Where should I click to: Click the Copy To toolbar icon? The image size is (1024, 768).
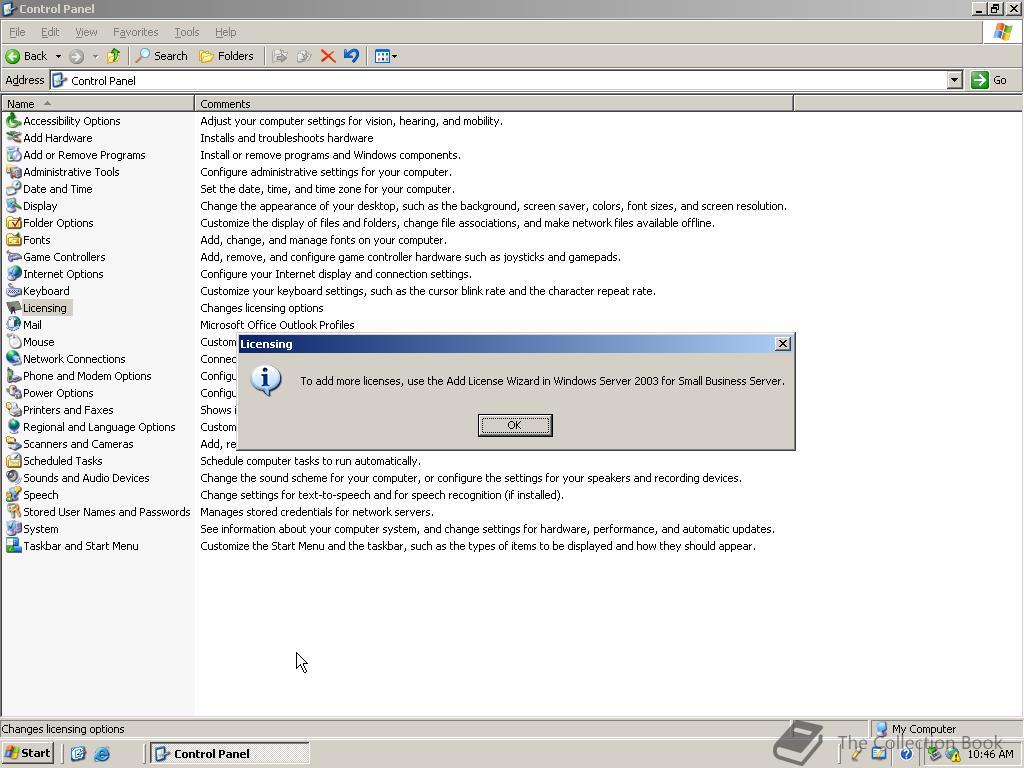tap(304, 56)
